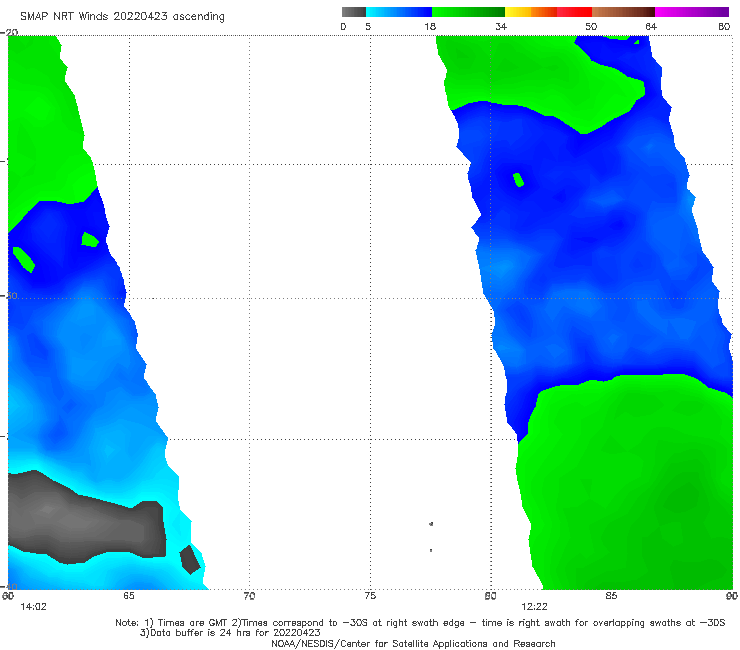Screen dimensions: 740x650
Task: Click the small dark gray patch near the left swath's right edge
Action: [190, 560]
